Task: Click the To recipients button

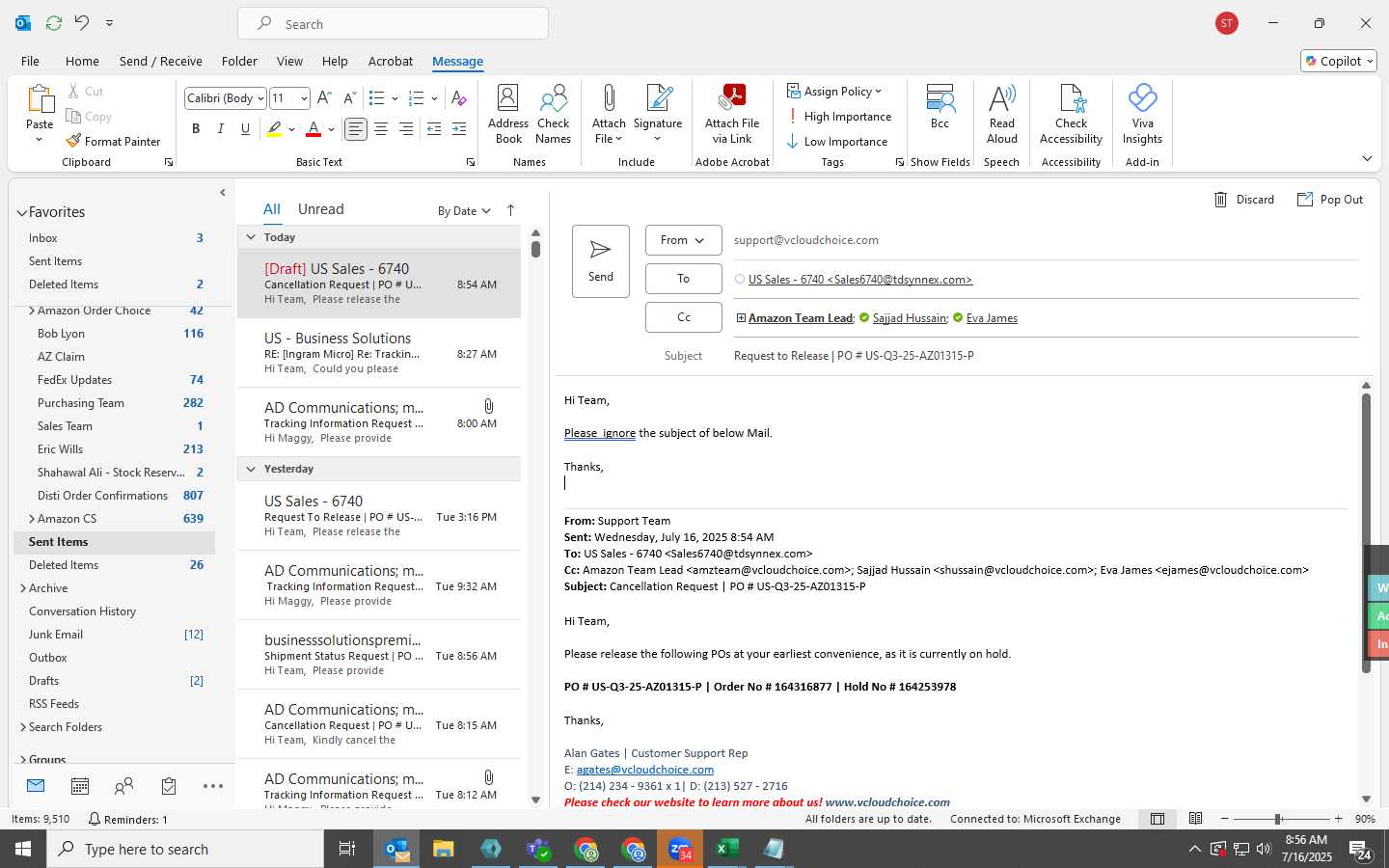Action: coord(683,279)
